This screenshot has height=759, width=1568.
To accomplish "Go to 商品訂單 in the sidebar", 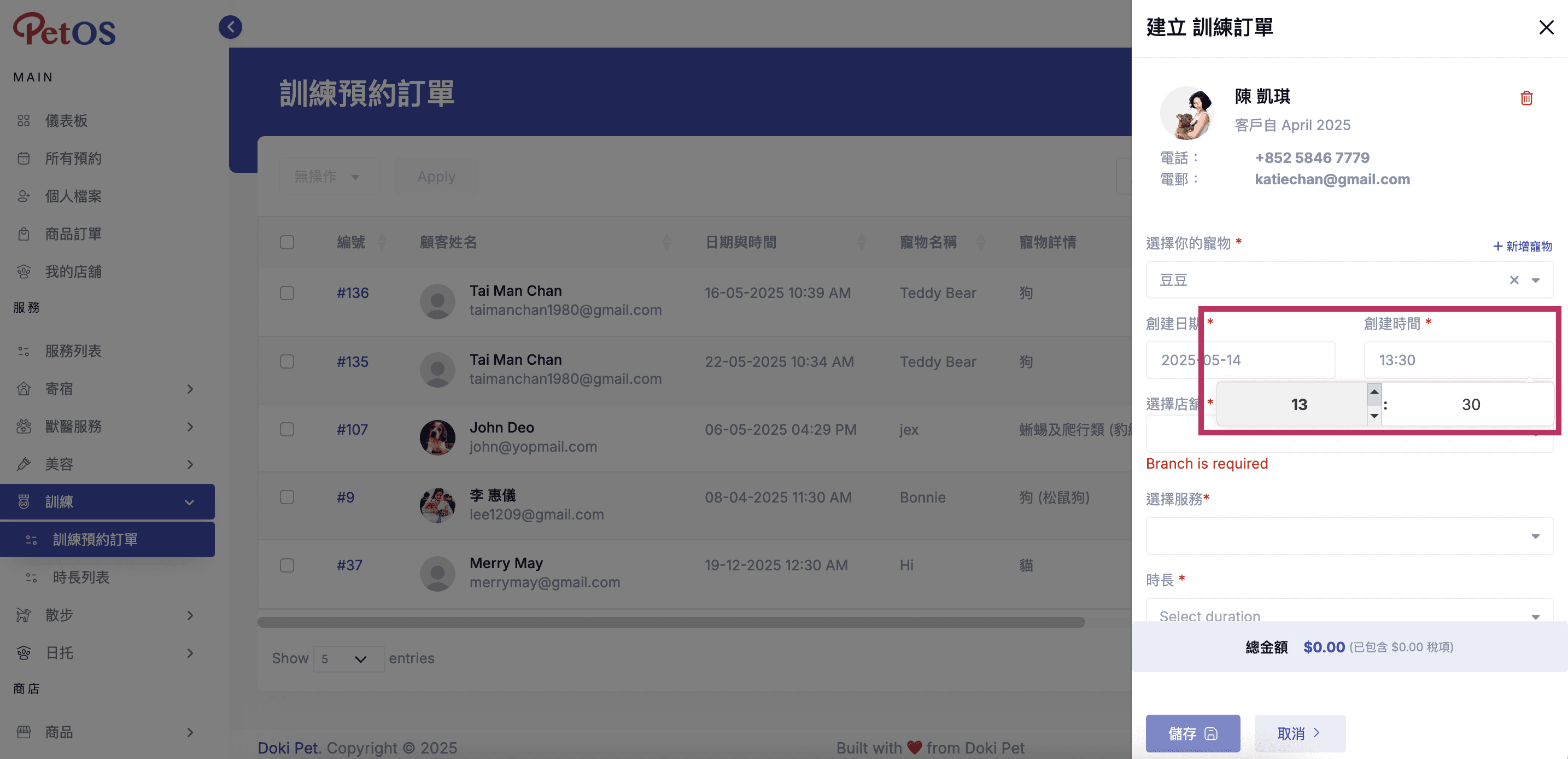I will click(x=73, y=233).
